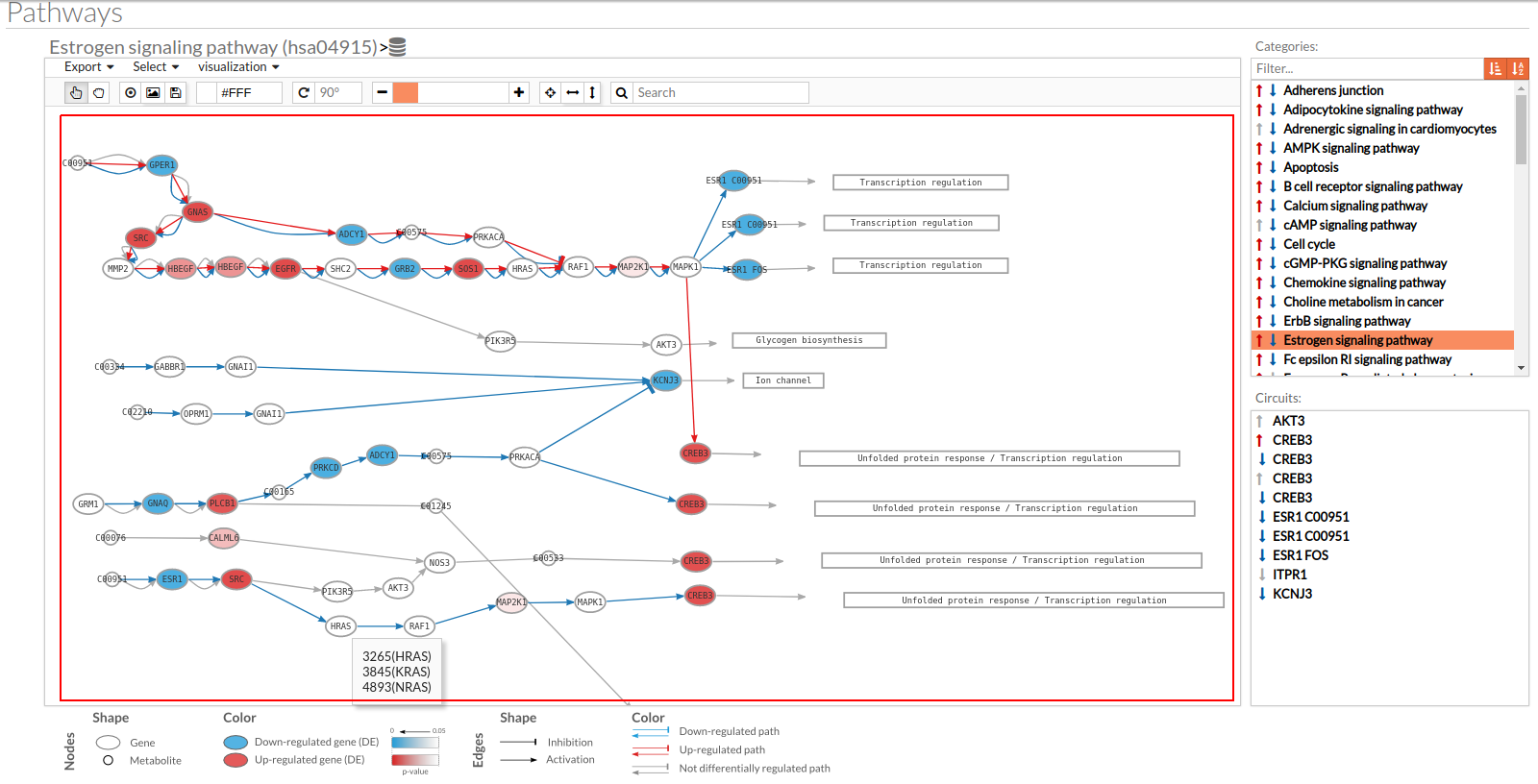
Task: Click the SOS1 gene node
Action: click(x=468, y=269)
